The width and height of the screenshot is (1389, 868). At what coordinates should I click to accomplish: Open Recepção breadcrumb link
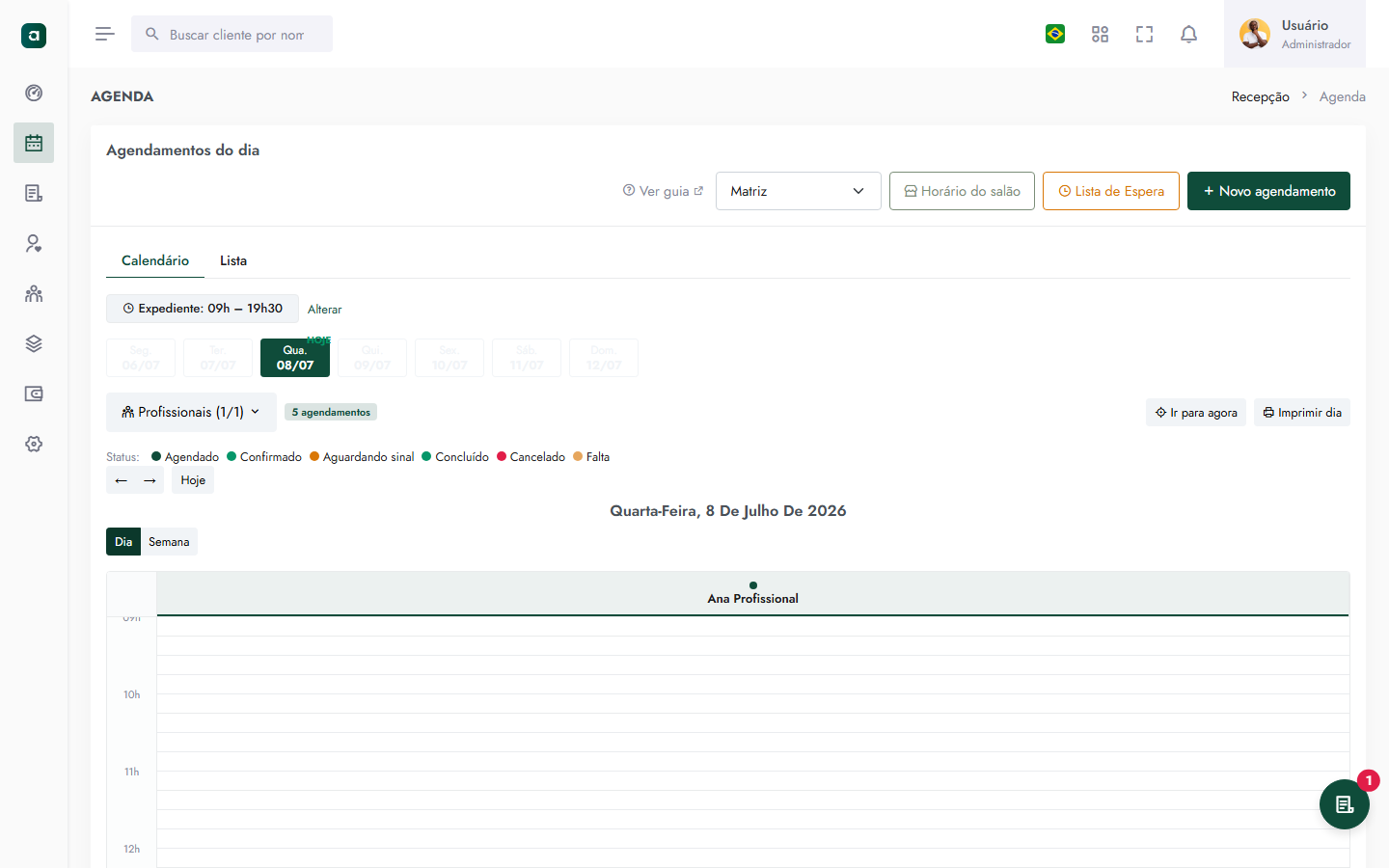1260,96
